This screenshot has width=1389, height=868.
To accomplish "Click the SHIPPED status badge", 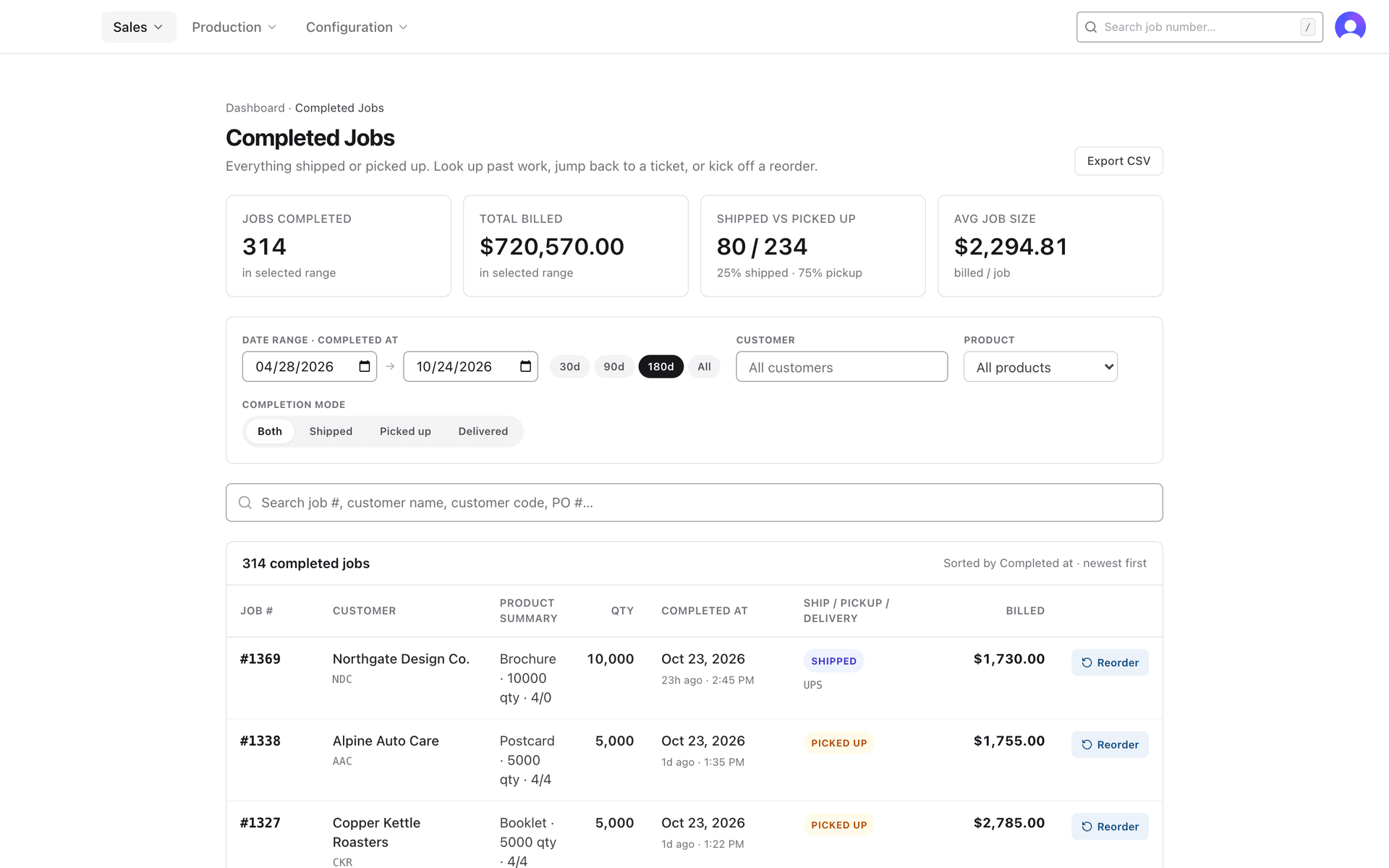I will point(833,661).
